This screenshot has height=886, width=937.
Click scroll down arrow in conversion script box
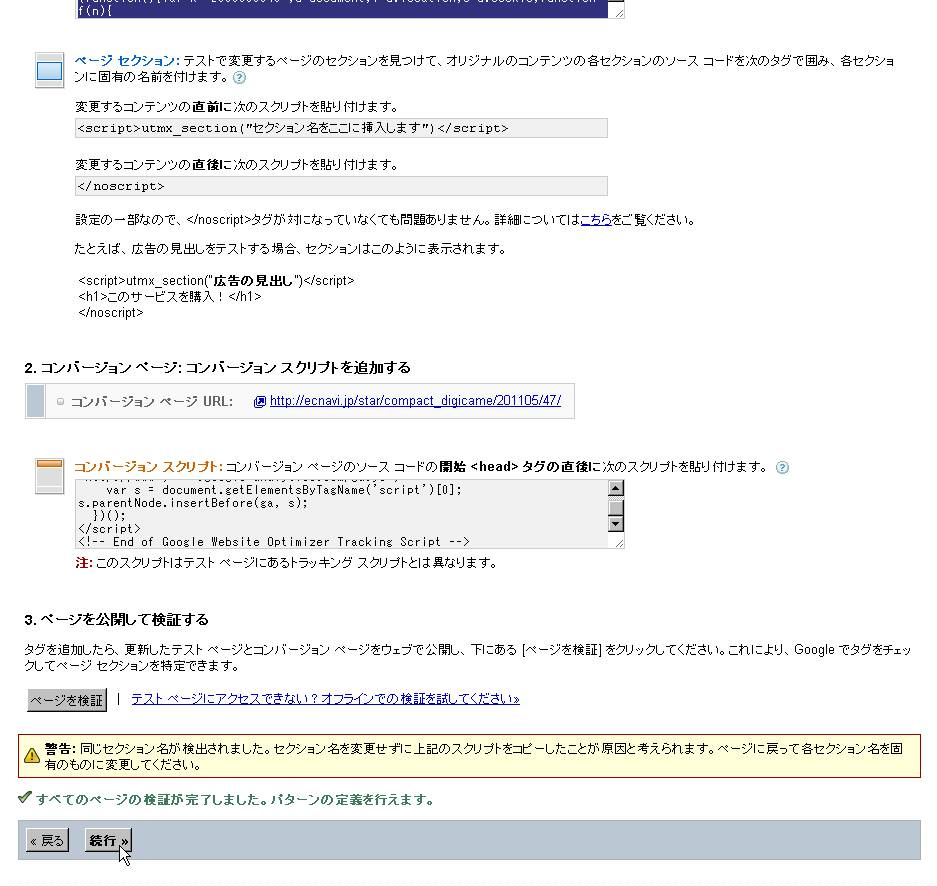(616, 524)
